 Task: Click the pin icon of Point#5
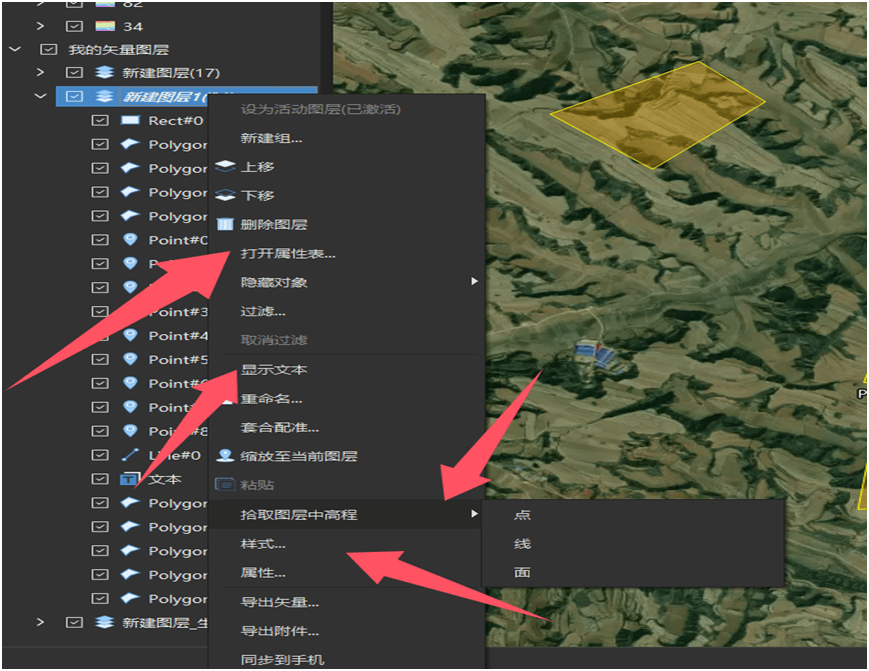(x=130, y=359)
